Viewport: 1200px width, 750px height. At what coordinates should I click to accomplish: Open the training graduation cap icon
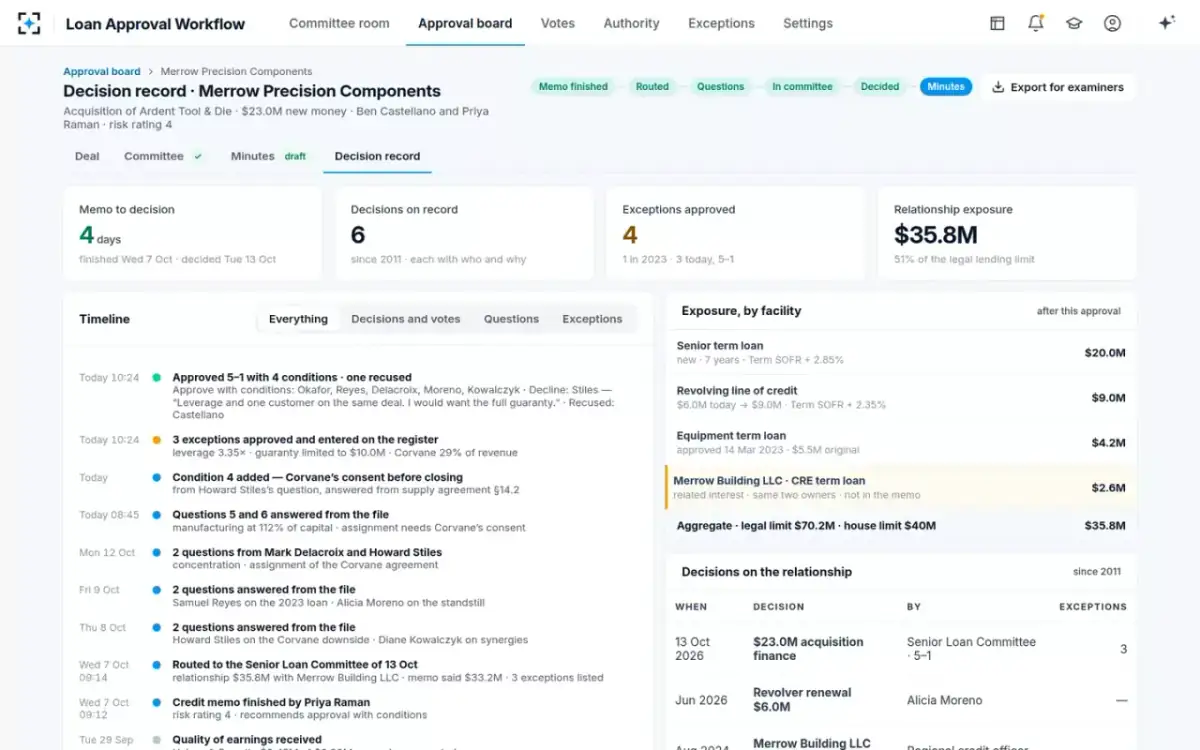tap(1074, 23)
